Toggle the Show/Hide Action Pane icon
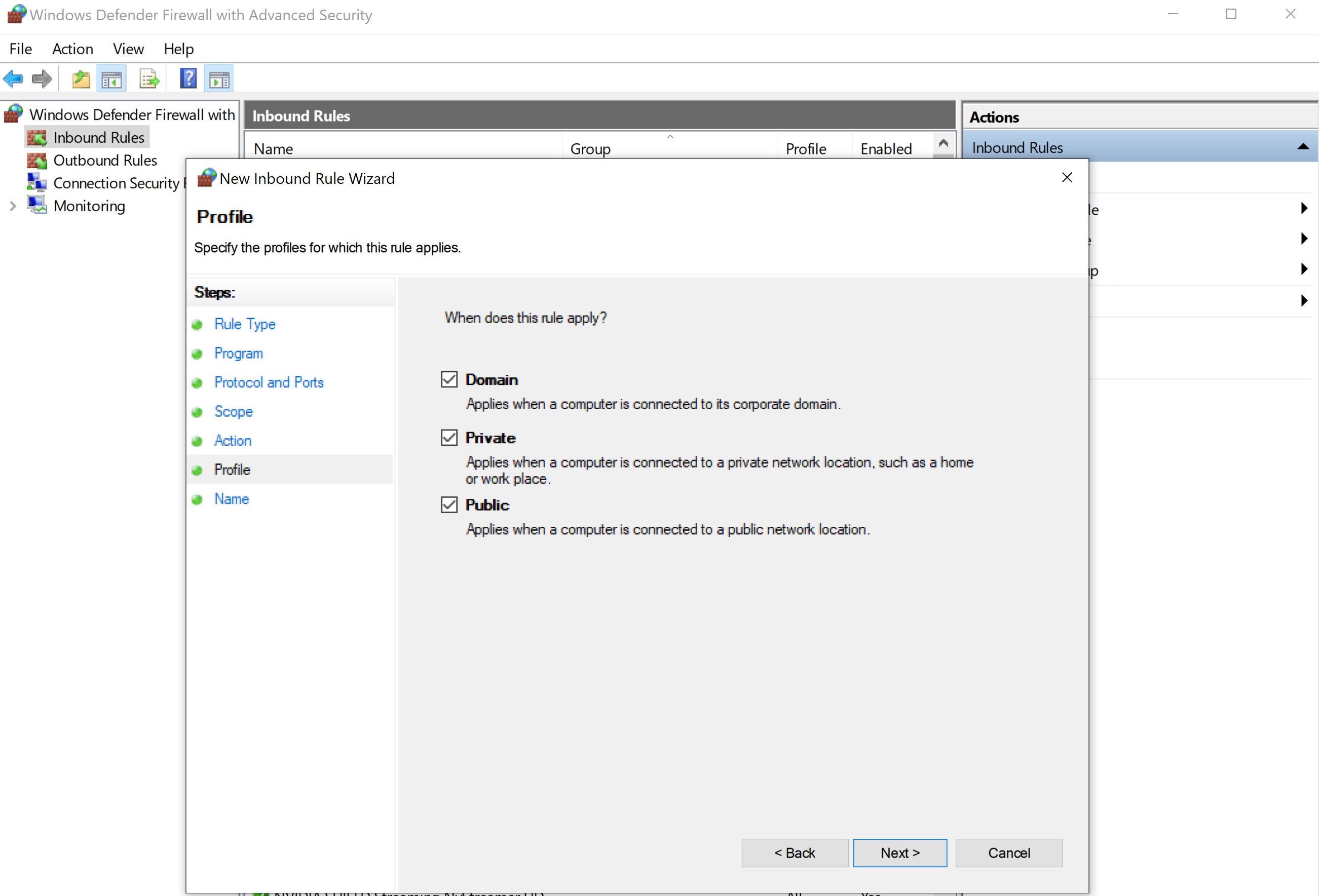 (219, 79)
